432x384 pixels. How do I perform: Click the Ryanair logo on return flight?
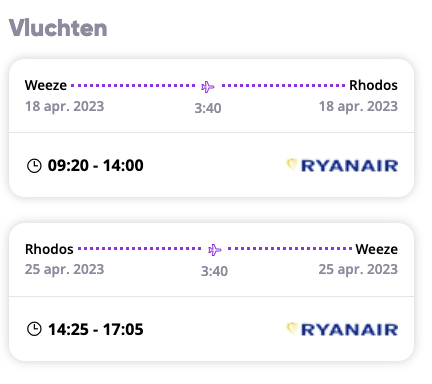pos(342,329)
